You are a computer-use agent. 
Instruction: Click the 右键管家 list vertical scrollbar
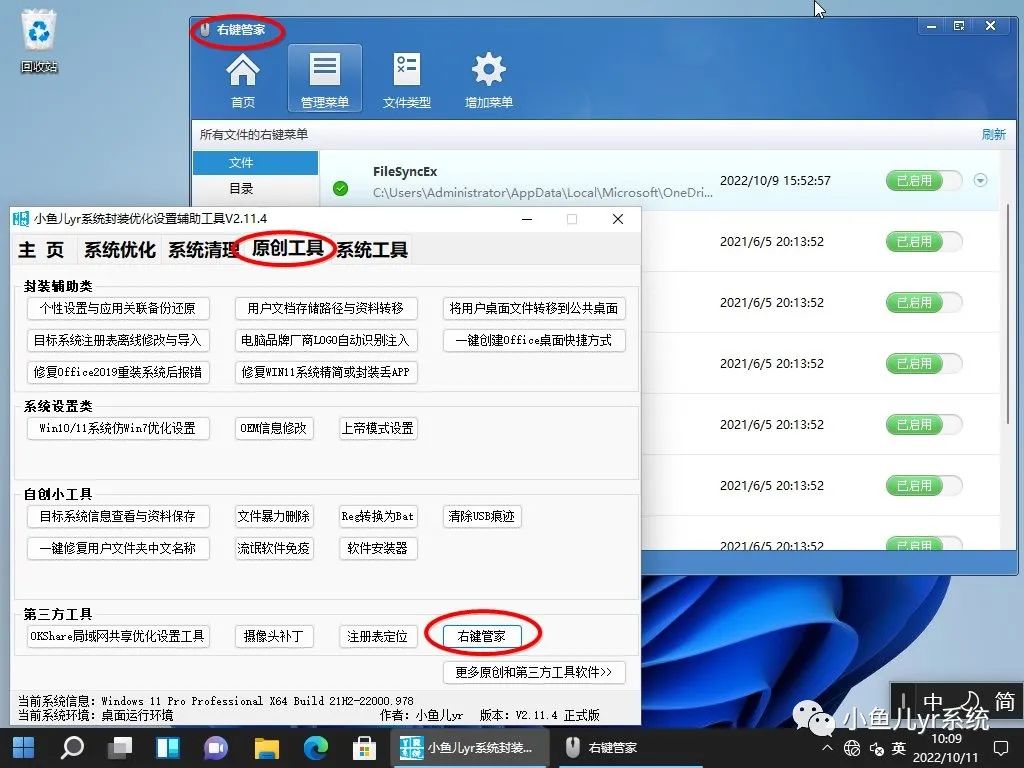click(x=1009, y=313)
